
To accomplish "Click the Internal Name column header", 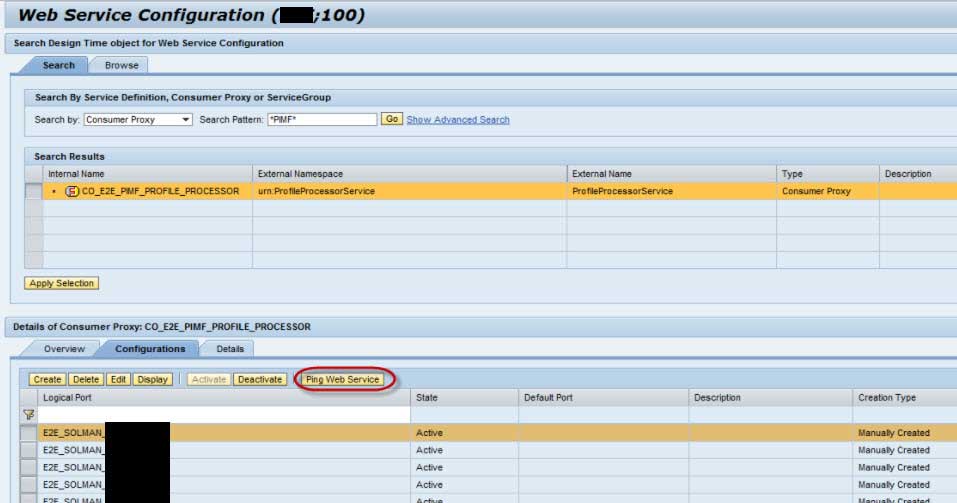I will pos(147,174).
